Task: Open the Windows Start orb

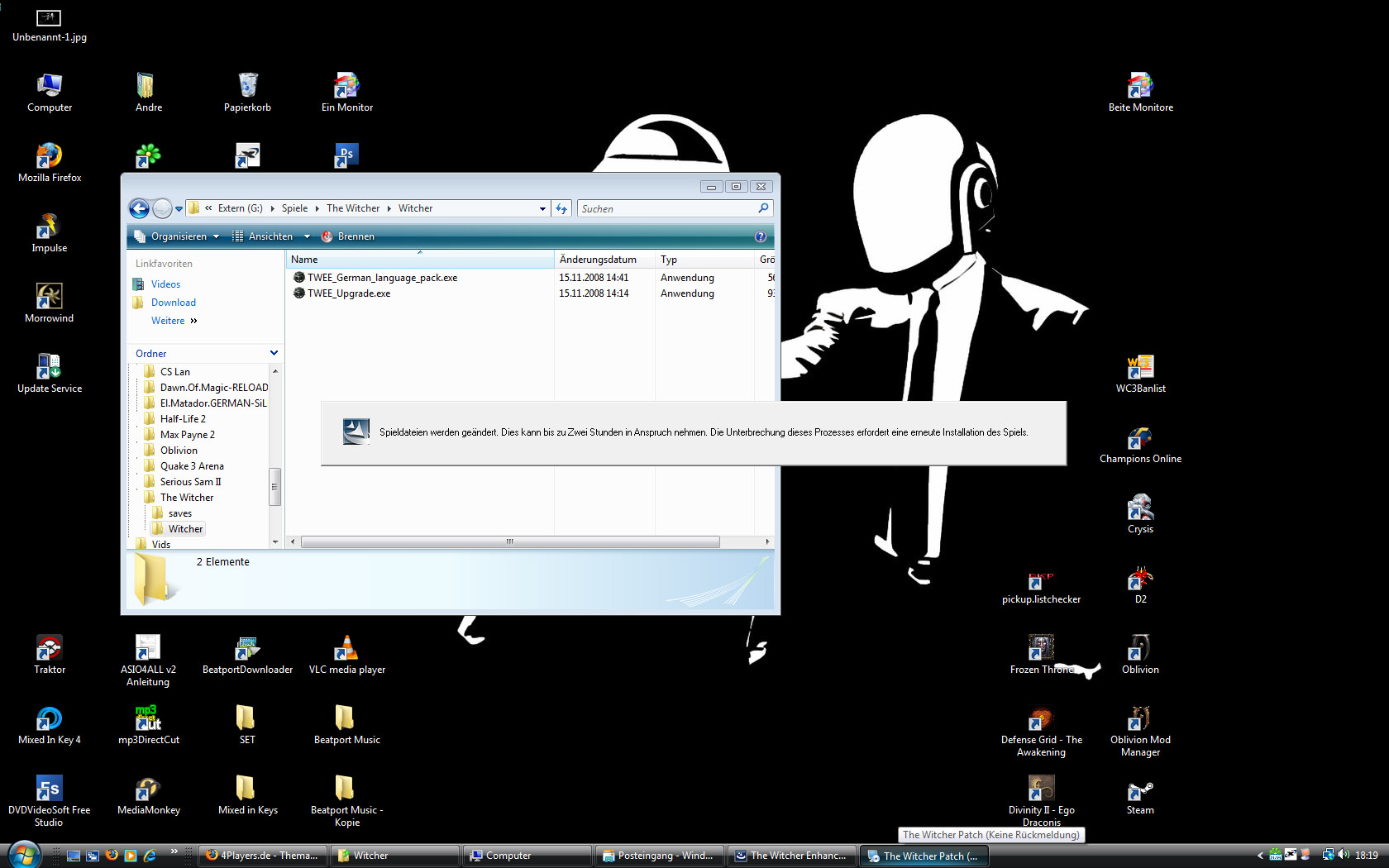Action: point(23,855)
